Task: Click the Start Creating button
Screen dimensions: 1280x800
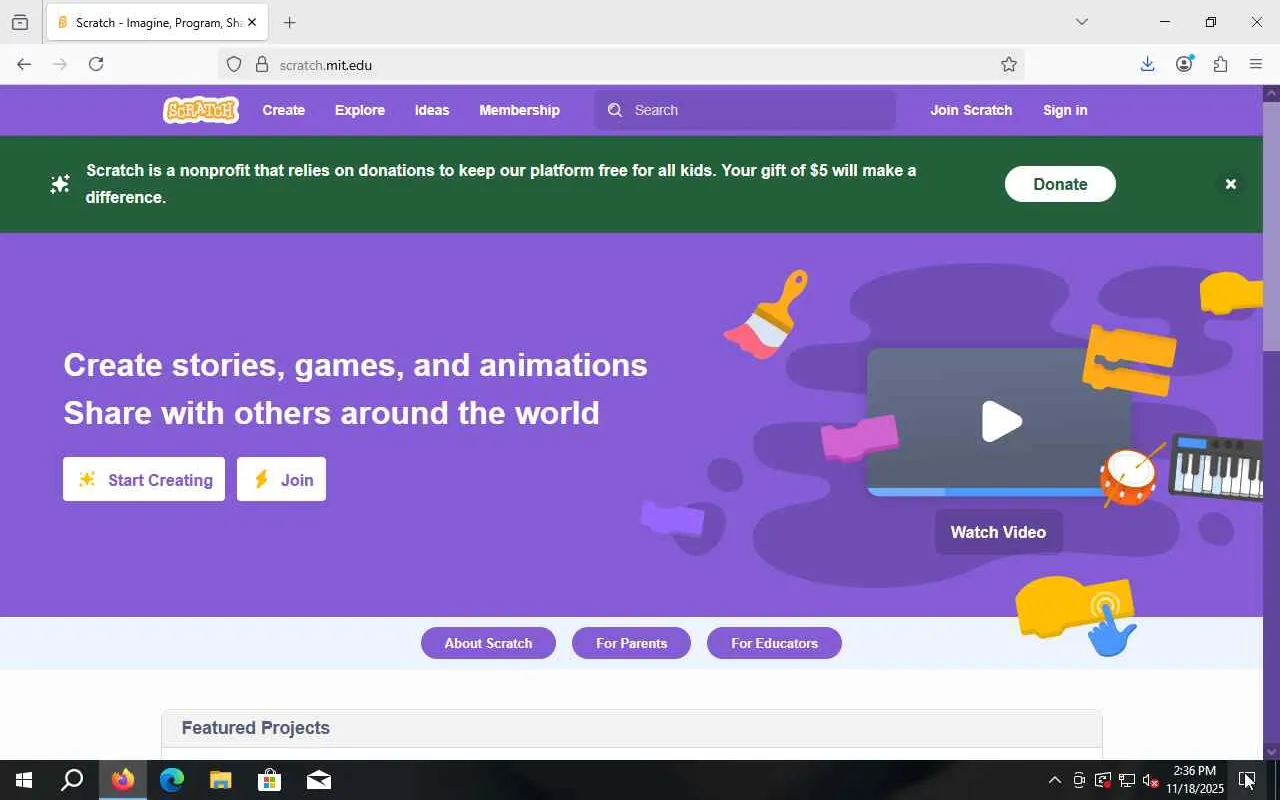Action: 144,479
